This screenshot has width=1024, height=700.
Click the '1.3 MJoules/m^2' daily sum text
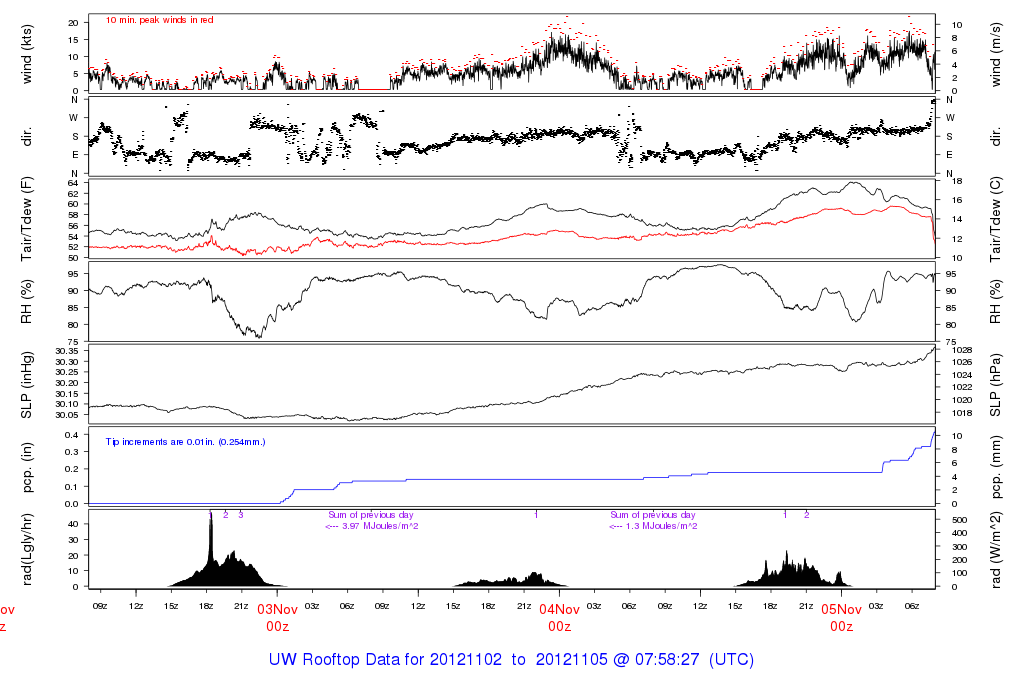662,526
